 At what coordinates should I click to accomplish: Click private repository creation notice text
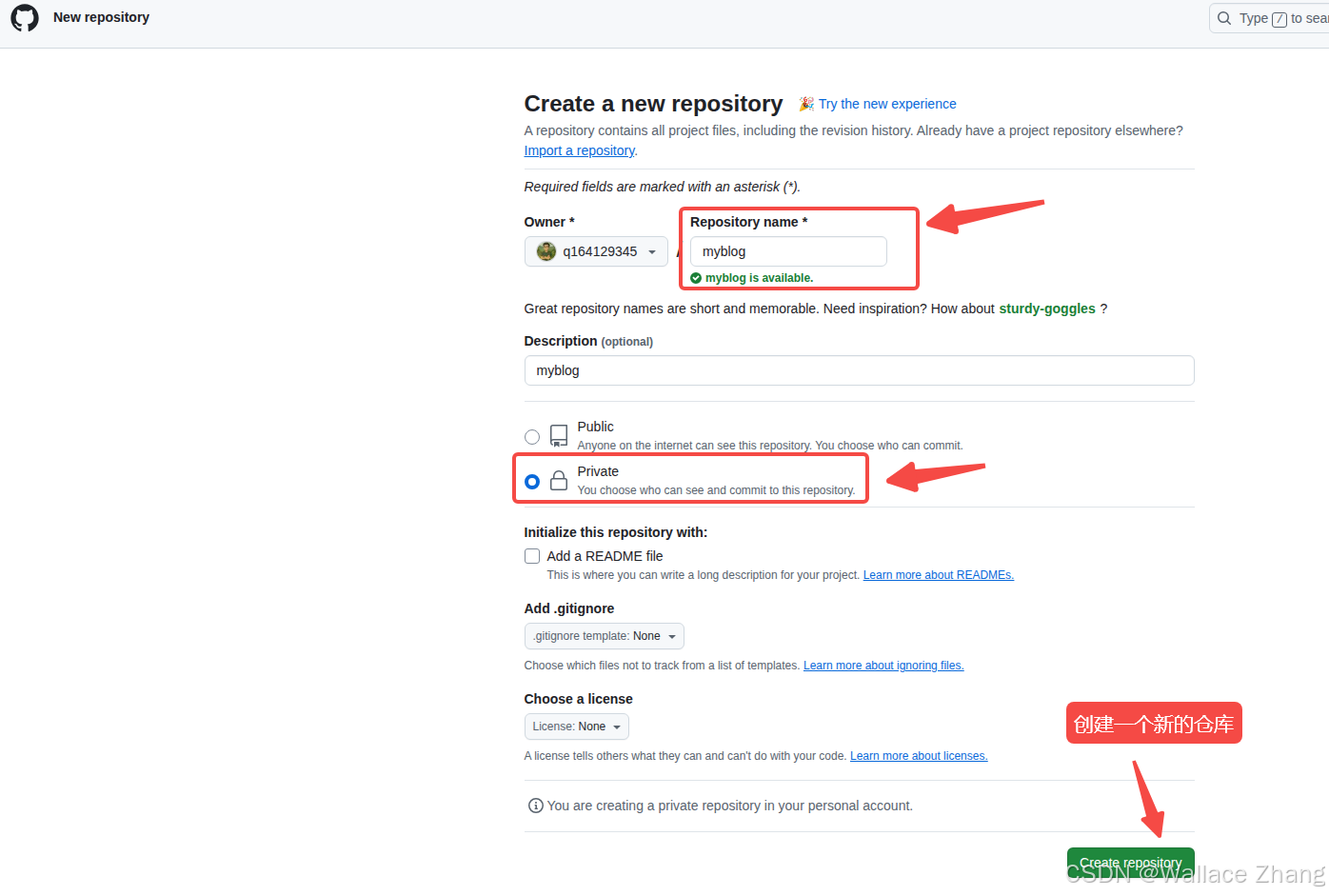click(730, 806)
